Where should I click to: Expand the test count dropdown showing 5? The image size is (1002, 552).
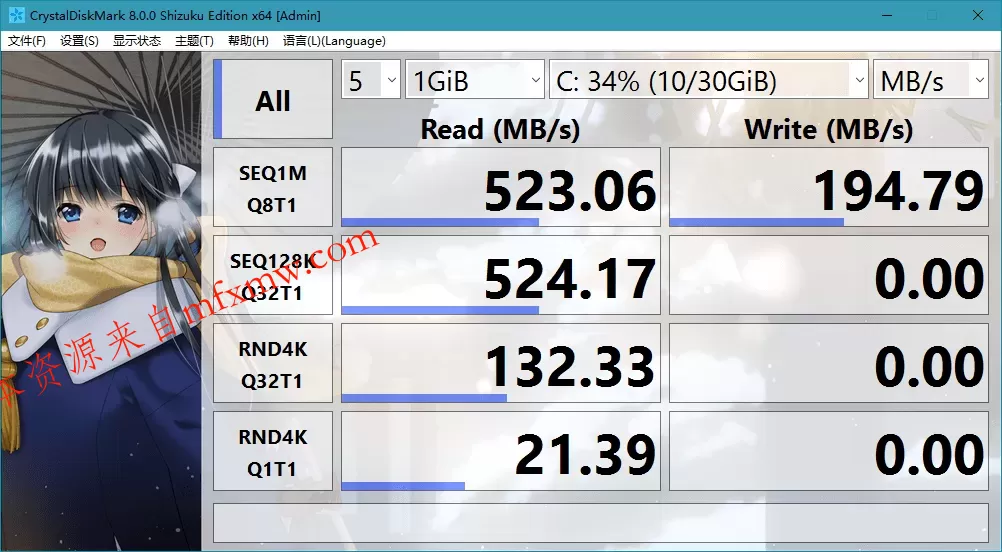(x=371, y=79)
